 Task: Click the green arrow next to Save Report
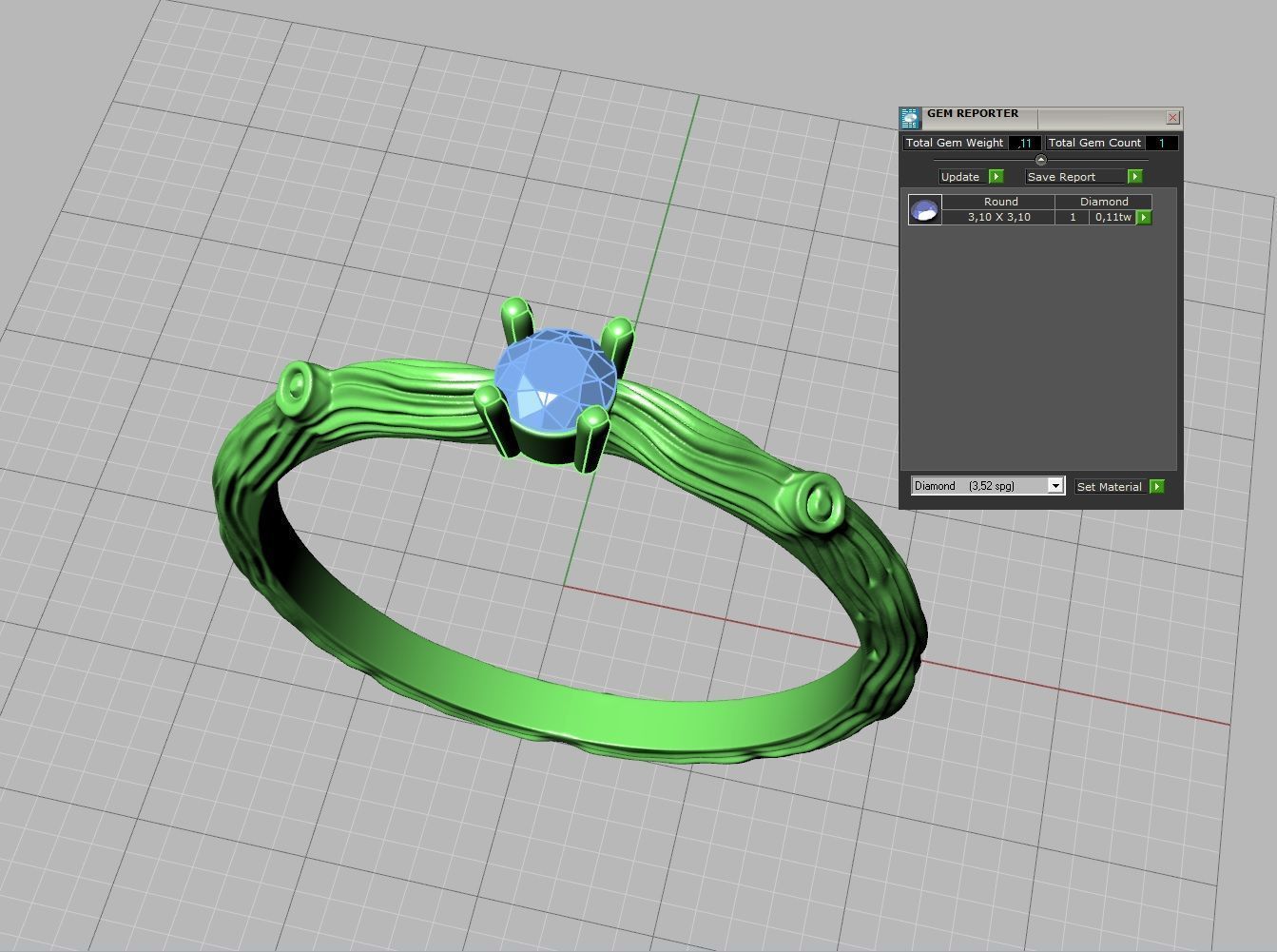1134,177
